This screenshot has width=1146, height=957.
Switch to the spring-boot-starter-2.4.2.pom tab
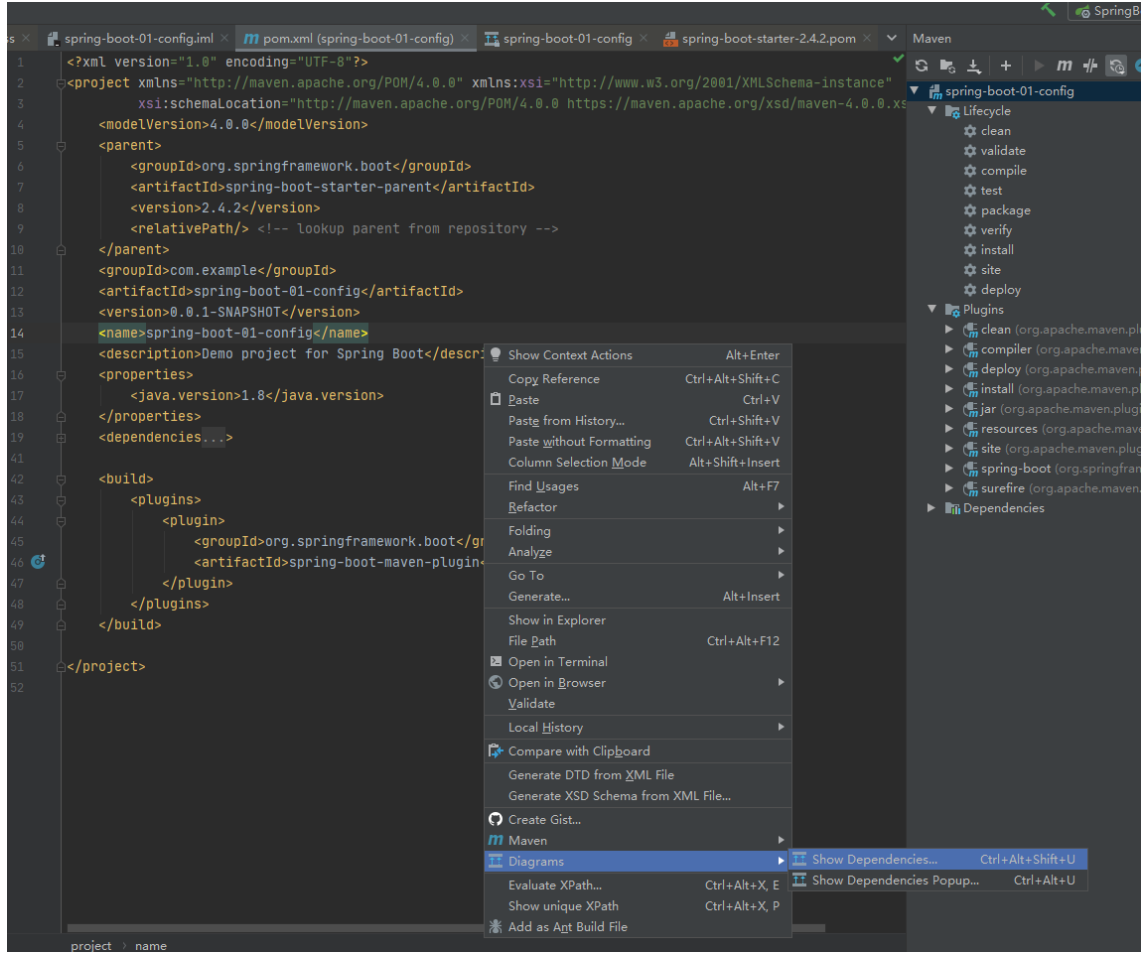pos(768,39)
